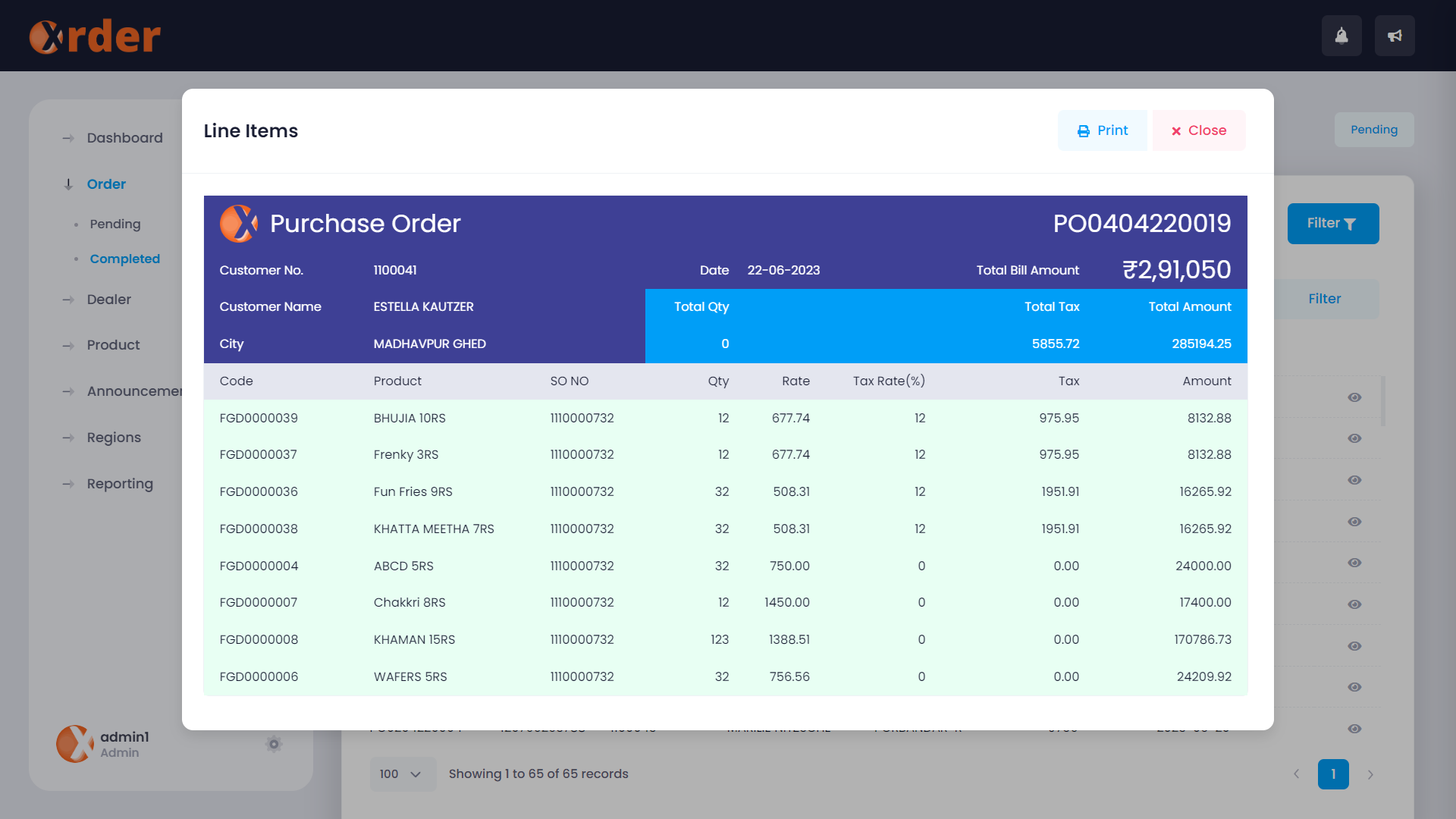The image size is (1456, 819).
Task: Click the Purchase Order logo icon
Action: coord(238,224)
